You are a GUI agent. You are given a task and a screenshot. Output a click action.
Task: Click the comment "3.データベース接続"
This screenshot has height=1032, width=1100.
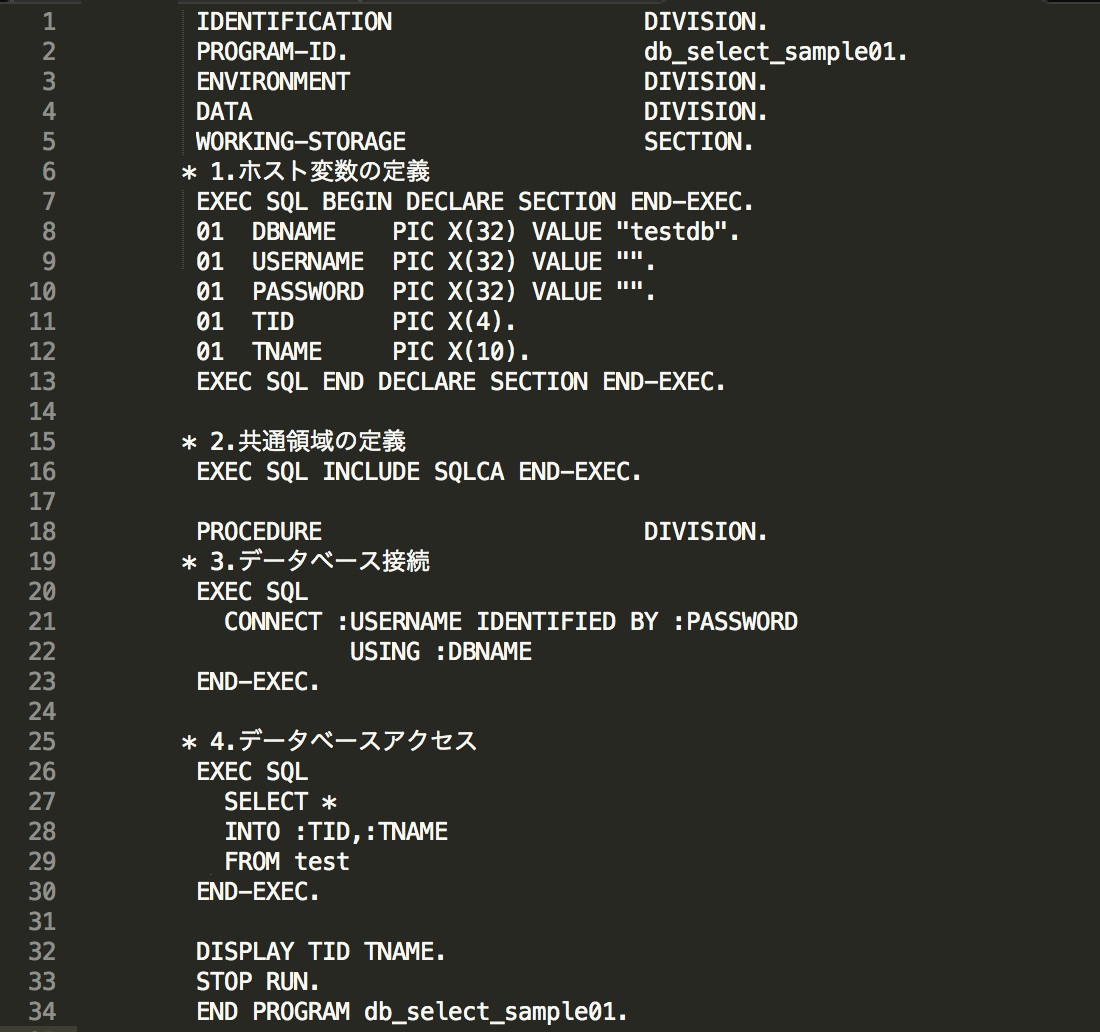point(319,561)
